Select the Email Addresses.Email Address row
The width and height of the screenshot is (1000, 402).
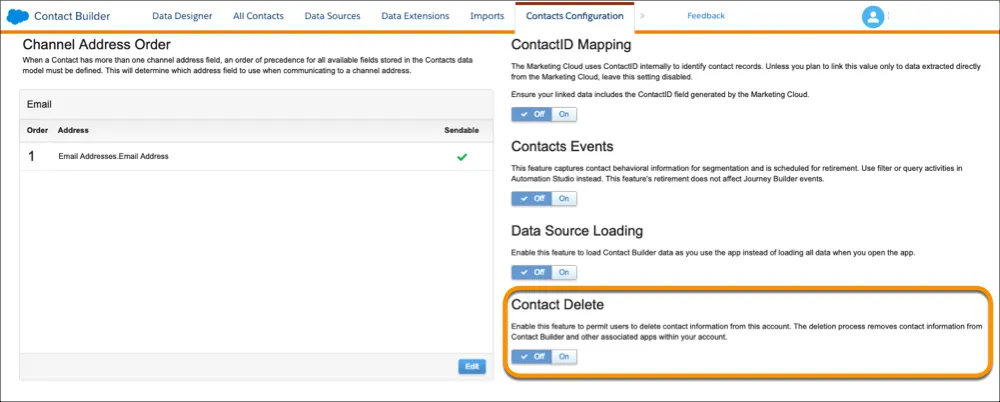(x=256, y=156)
